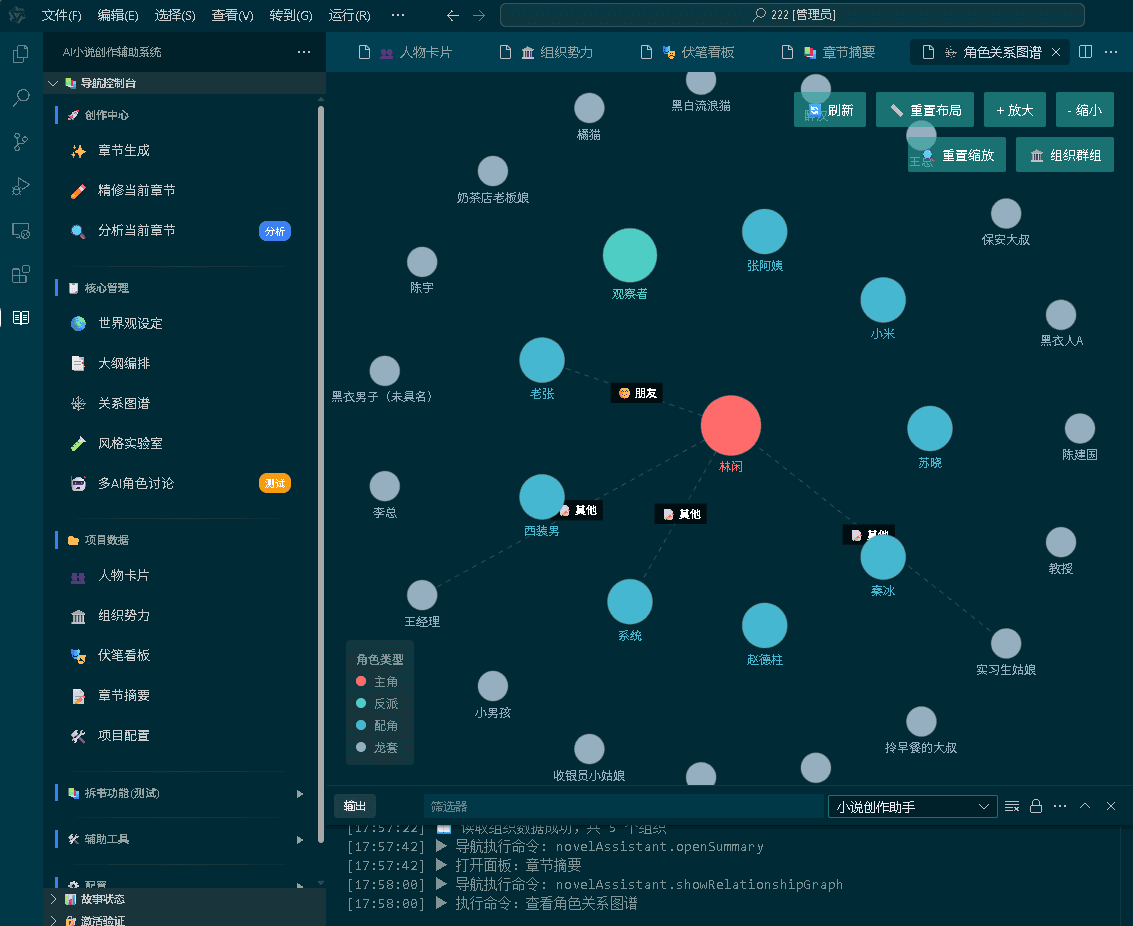Select the search icon in the activity bar
Viewport: 1133px width, 926px height.
[20, 99]
